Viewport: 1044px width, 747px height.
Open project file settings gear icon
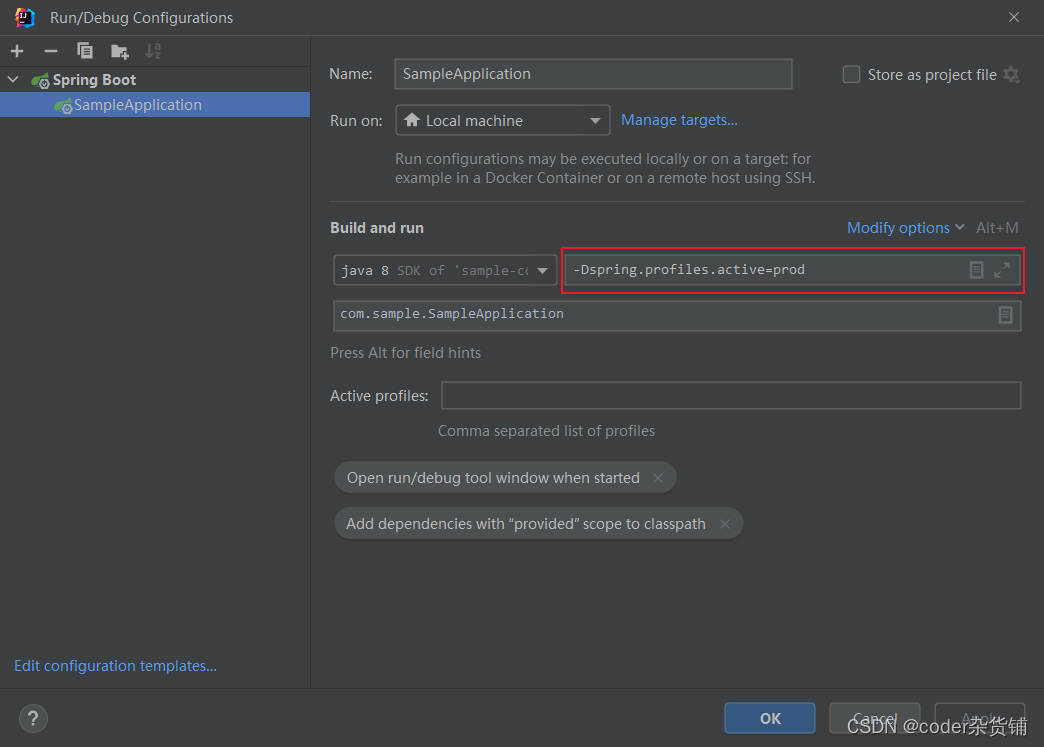1012,75
